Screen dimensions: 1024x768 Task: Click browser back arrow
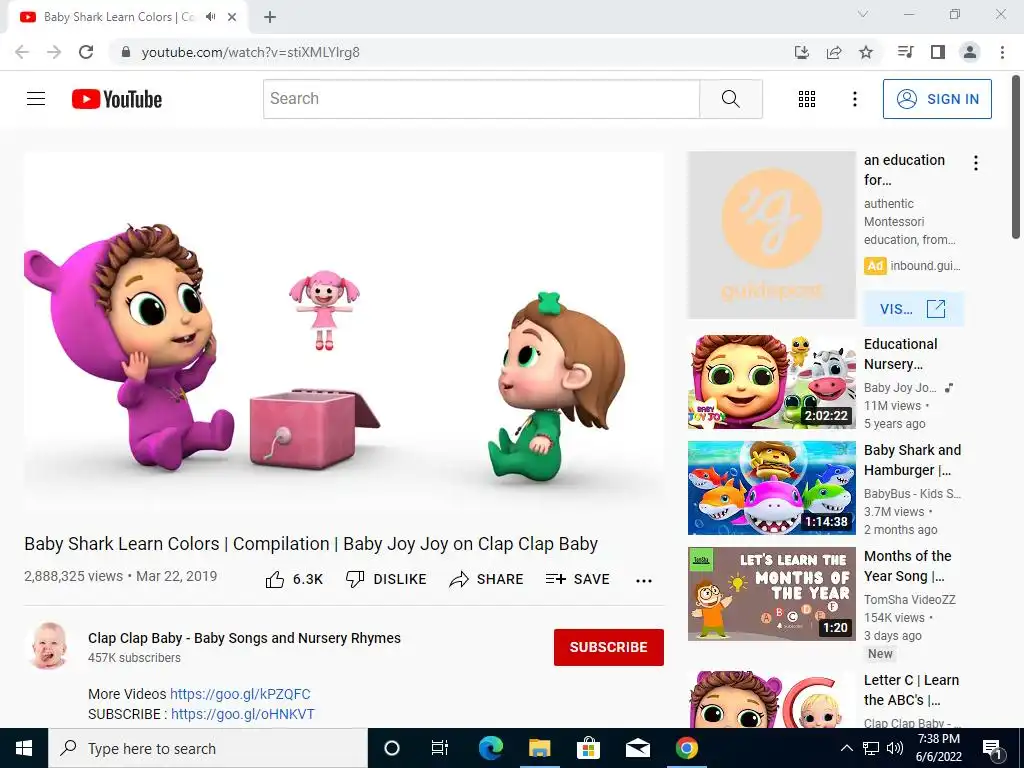point(22,52)
